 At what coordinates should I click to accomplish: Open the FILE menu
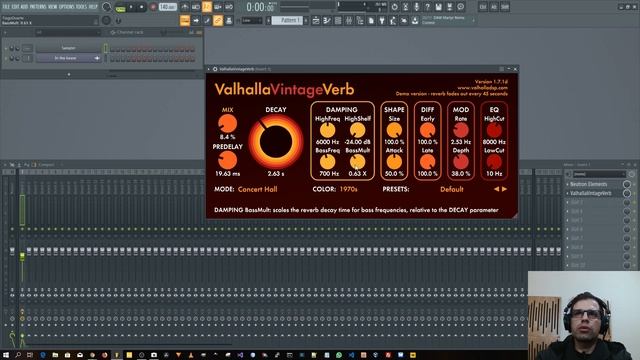(x=6, y=7)
